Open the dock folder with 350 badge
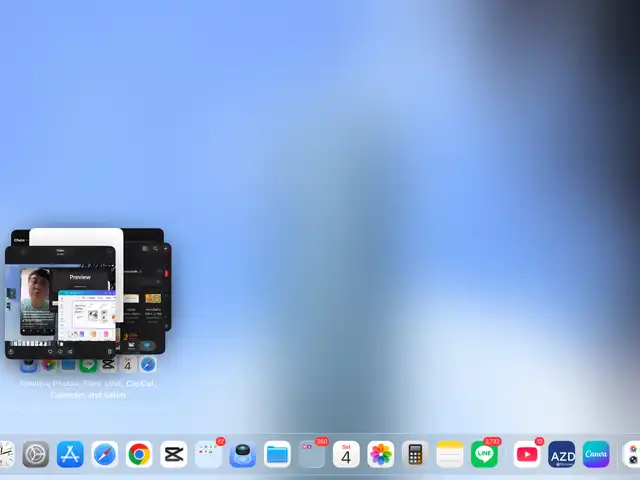This screenshot has height=480, width=640. point(312,455)
